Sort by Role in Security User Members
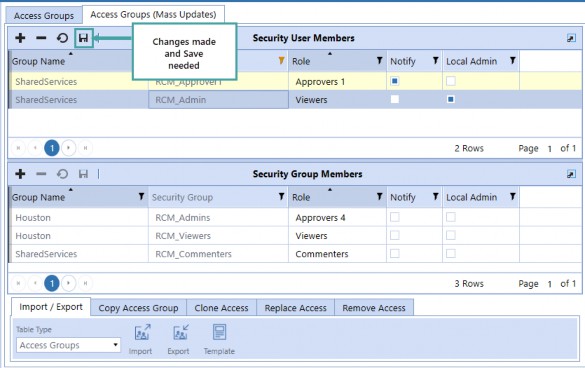Screen dimensions: 585x368 [301, 61]
